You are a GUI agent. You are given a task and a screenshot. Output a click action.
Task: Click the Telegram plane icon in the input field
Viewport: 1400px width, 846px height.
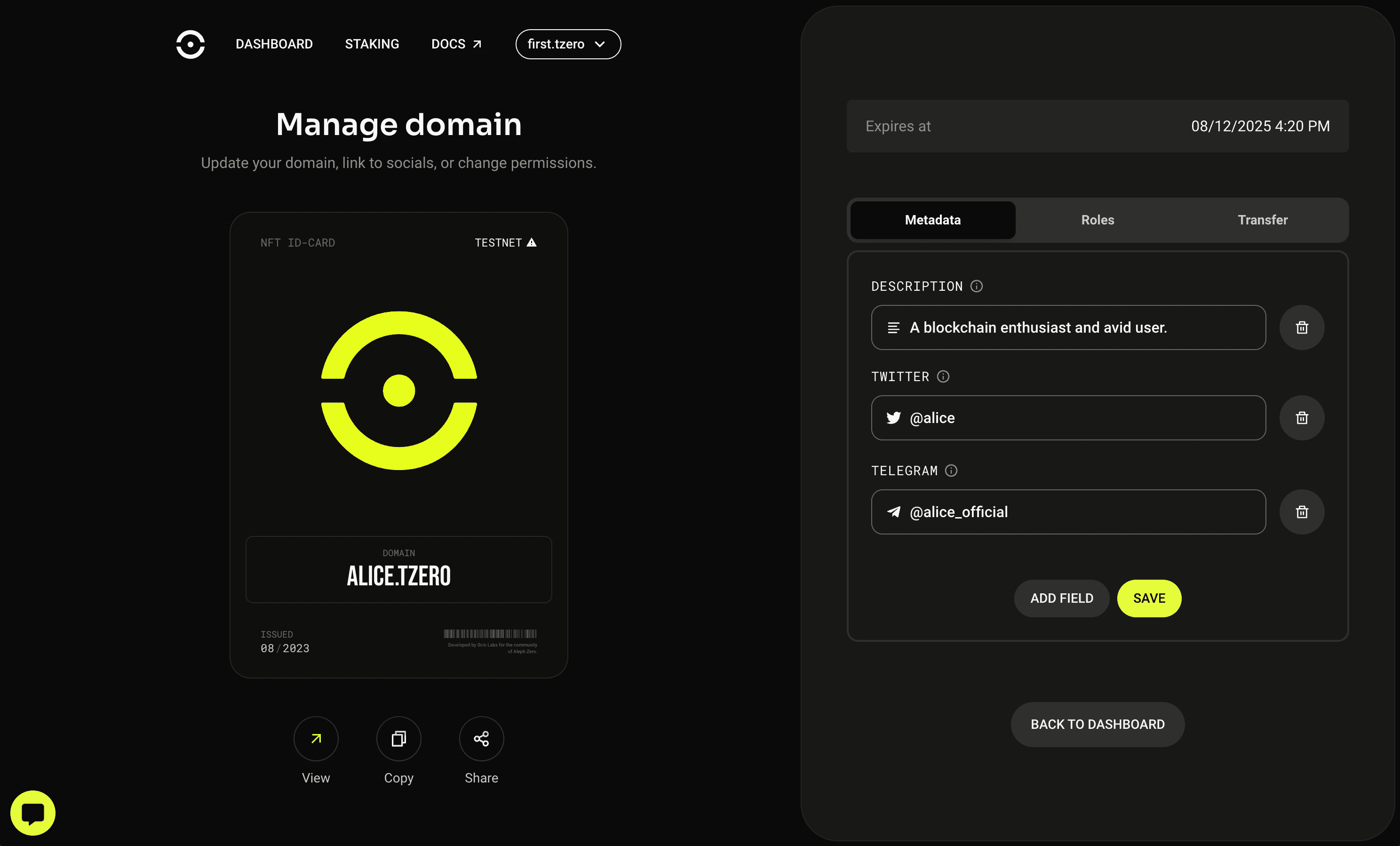[892, 512]
